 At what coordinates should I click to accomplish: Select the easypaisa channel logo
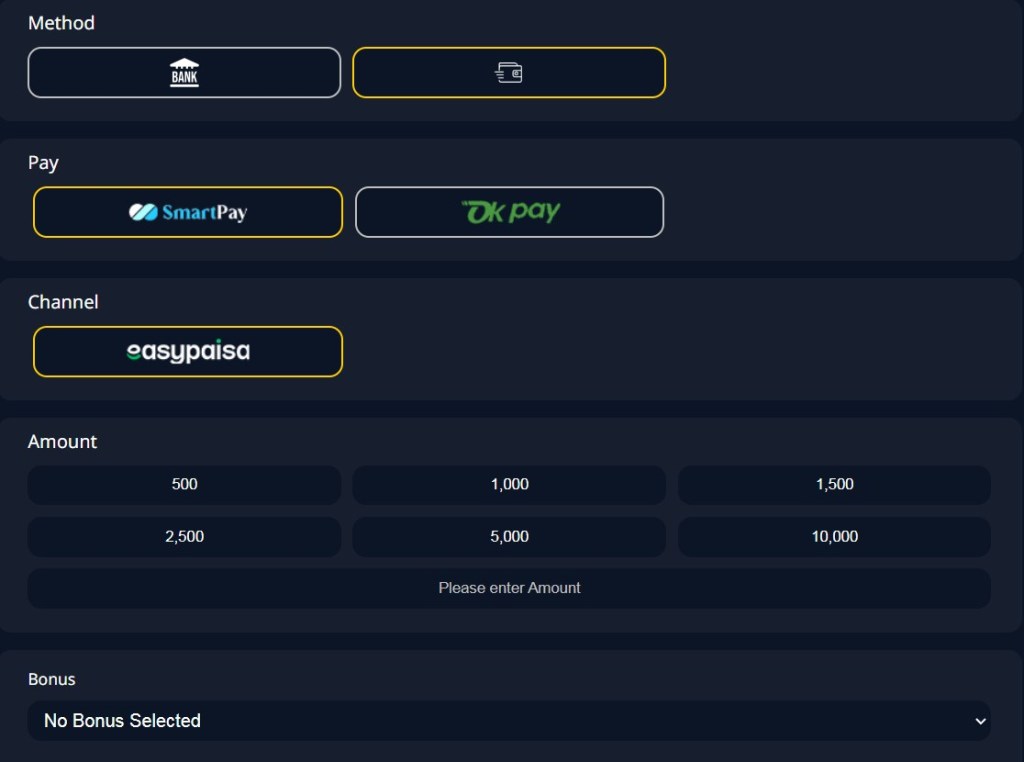click(x=188, y=352)
